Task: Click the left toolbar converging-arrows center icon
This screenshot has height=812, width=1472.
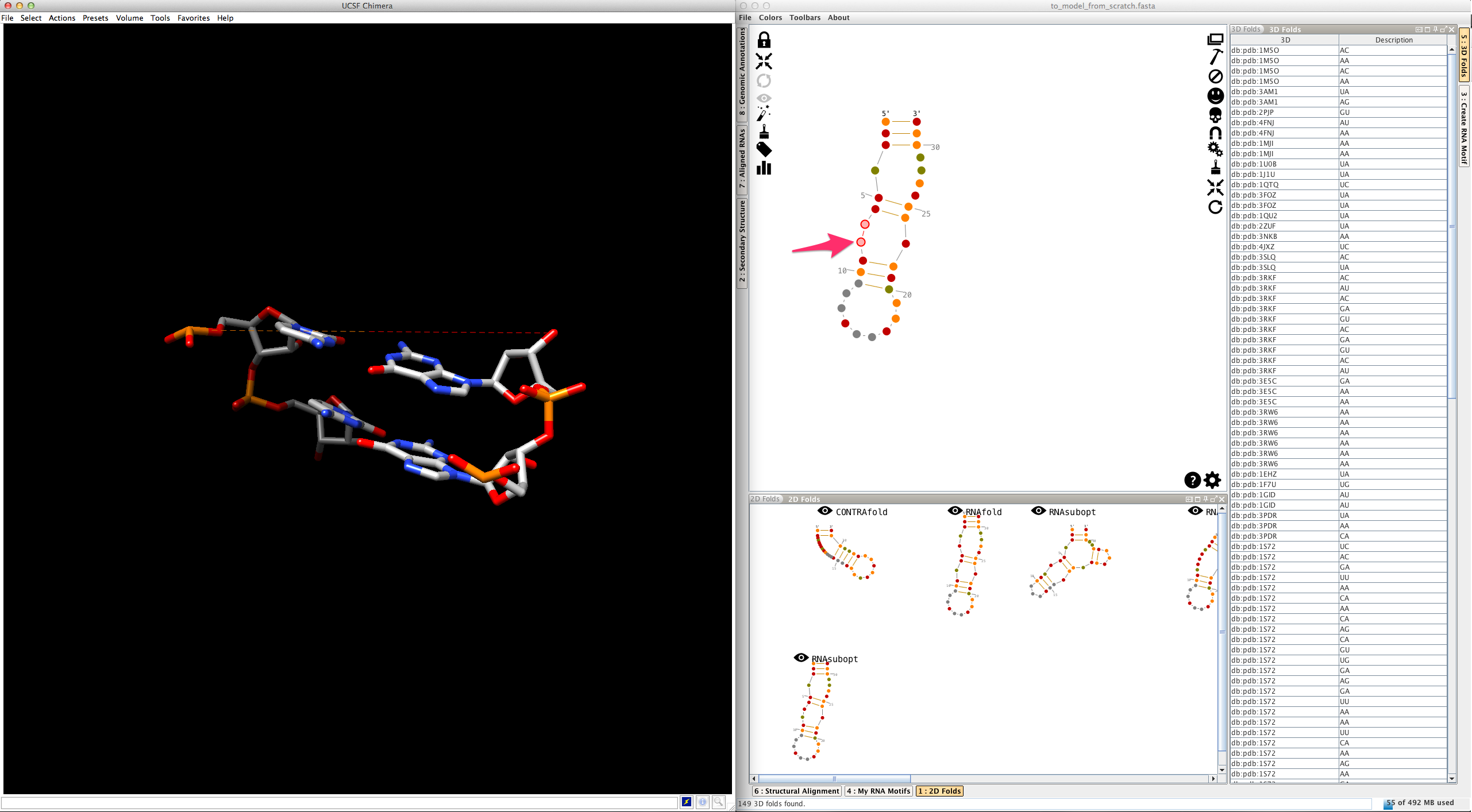Action: [x=764, y=61]
